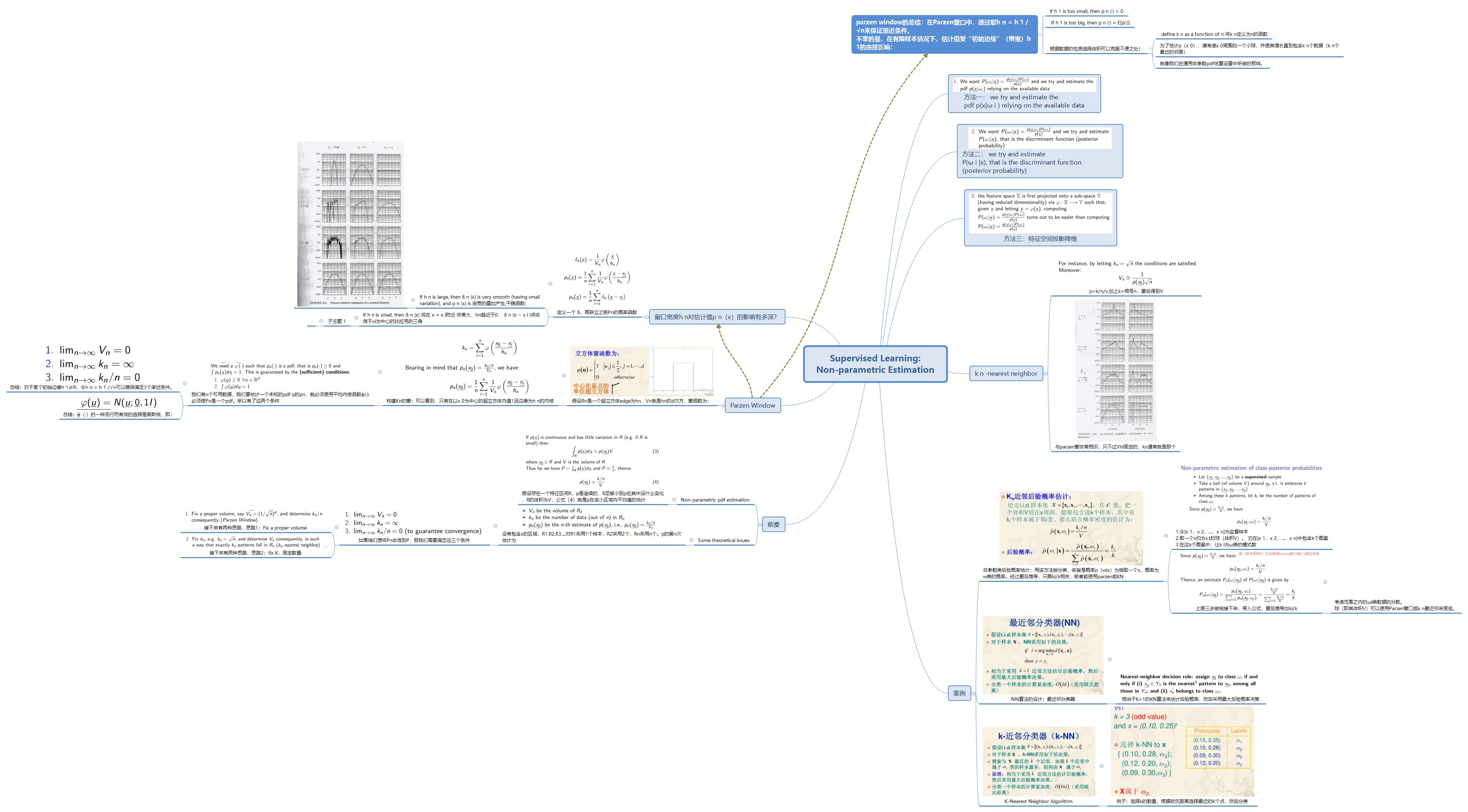
Task: Select 'p=k/n/v,加上k=根号n' caption
Action: tap(1126, 291)
